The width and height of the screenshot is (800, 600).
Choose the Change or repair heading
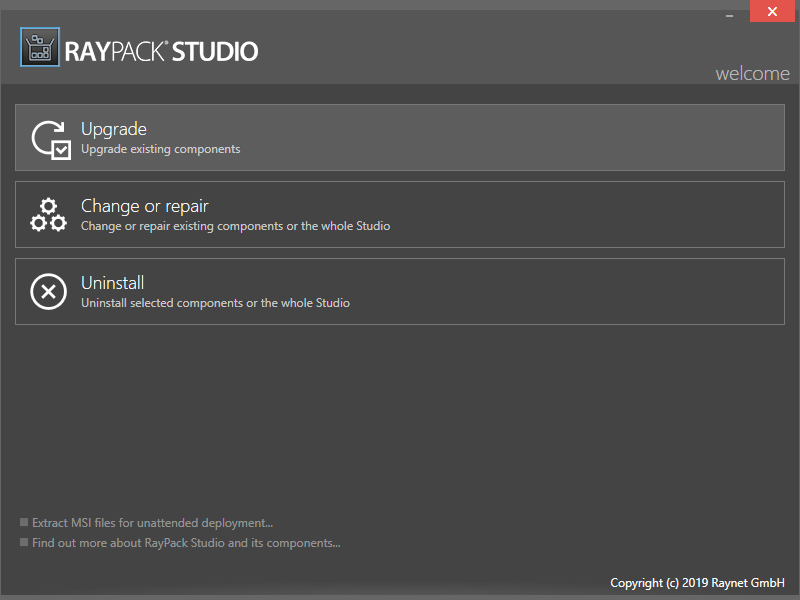click(x=145, y=206)
